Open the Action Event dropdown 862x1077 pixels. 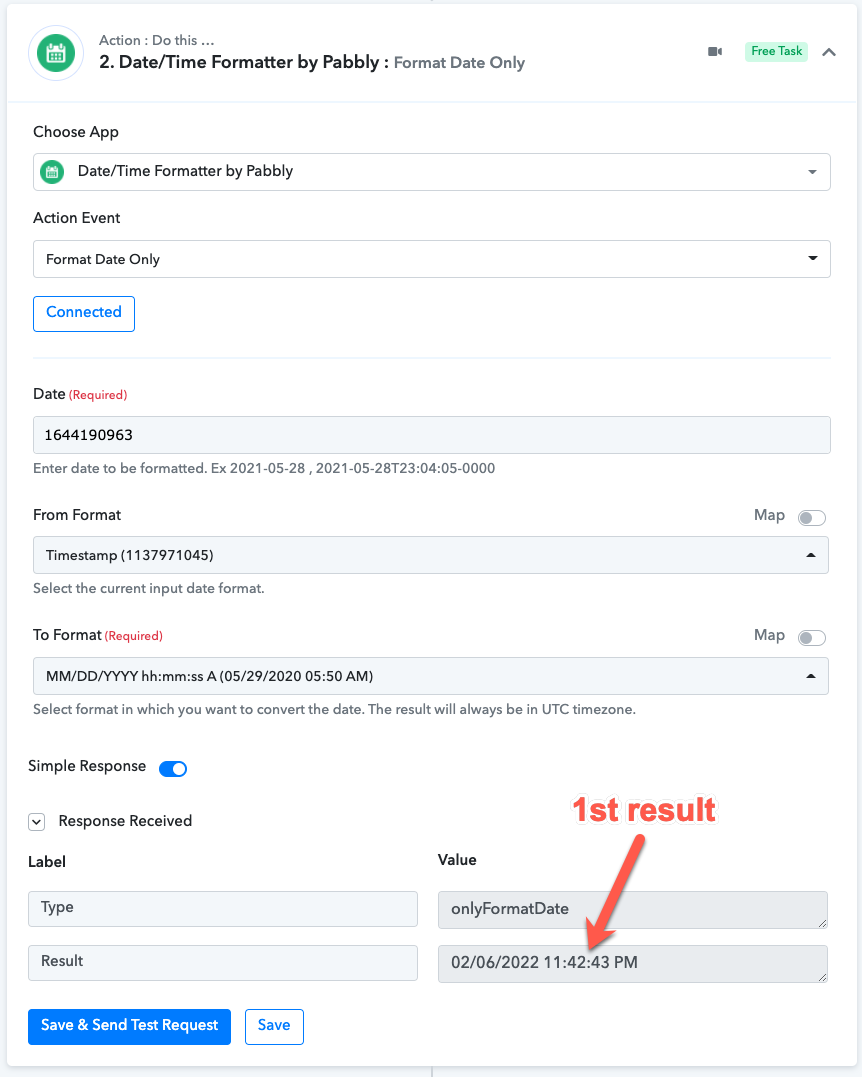(431, 259)
